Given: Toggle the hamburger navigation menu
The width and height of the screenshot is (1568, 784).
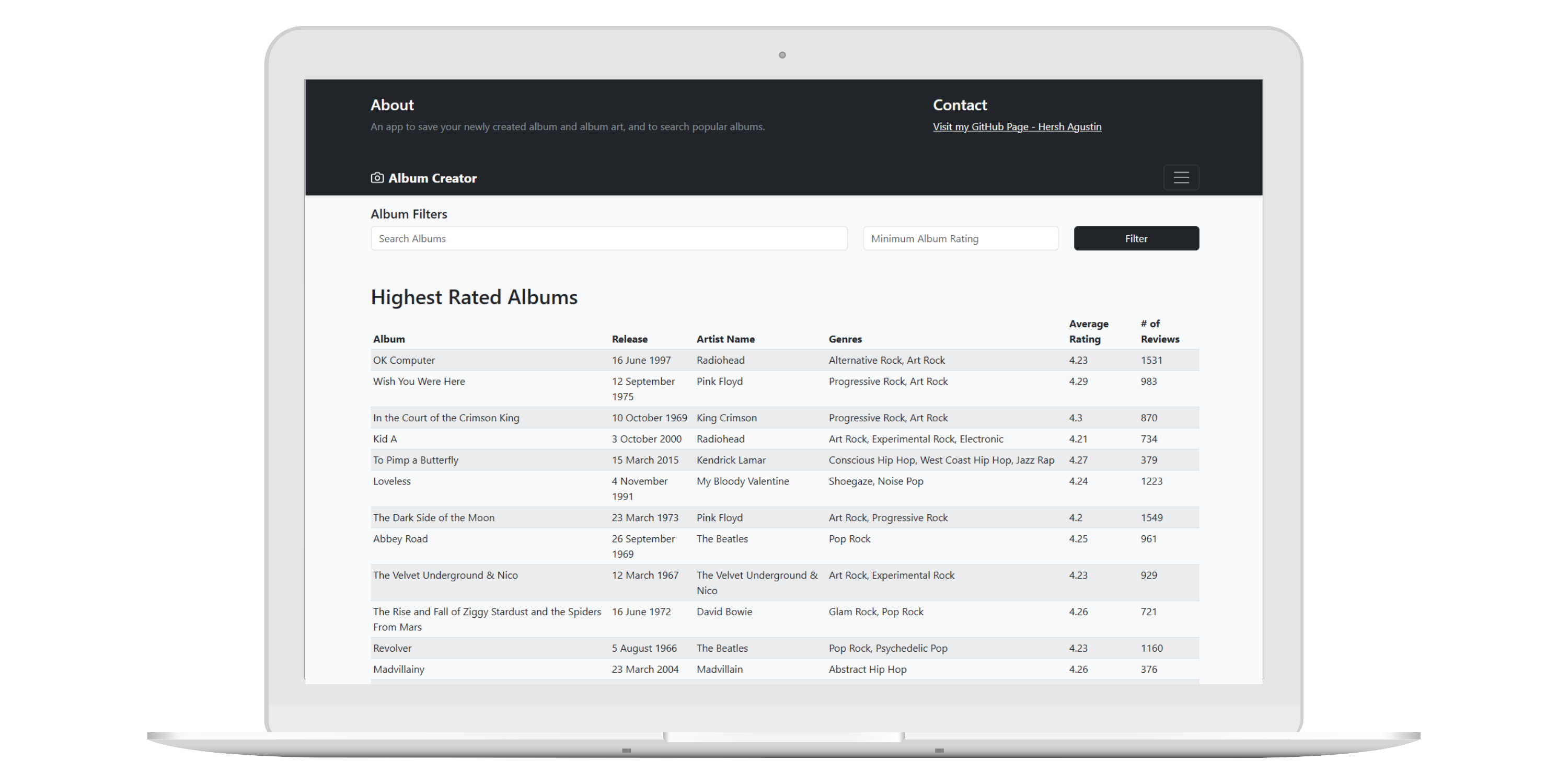Looking at the screenshot, I should [1181, 178].
